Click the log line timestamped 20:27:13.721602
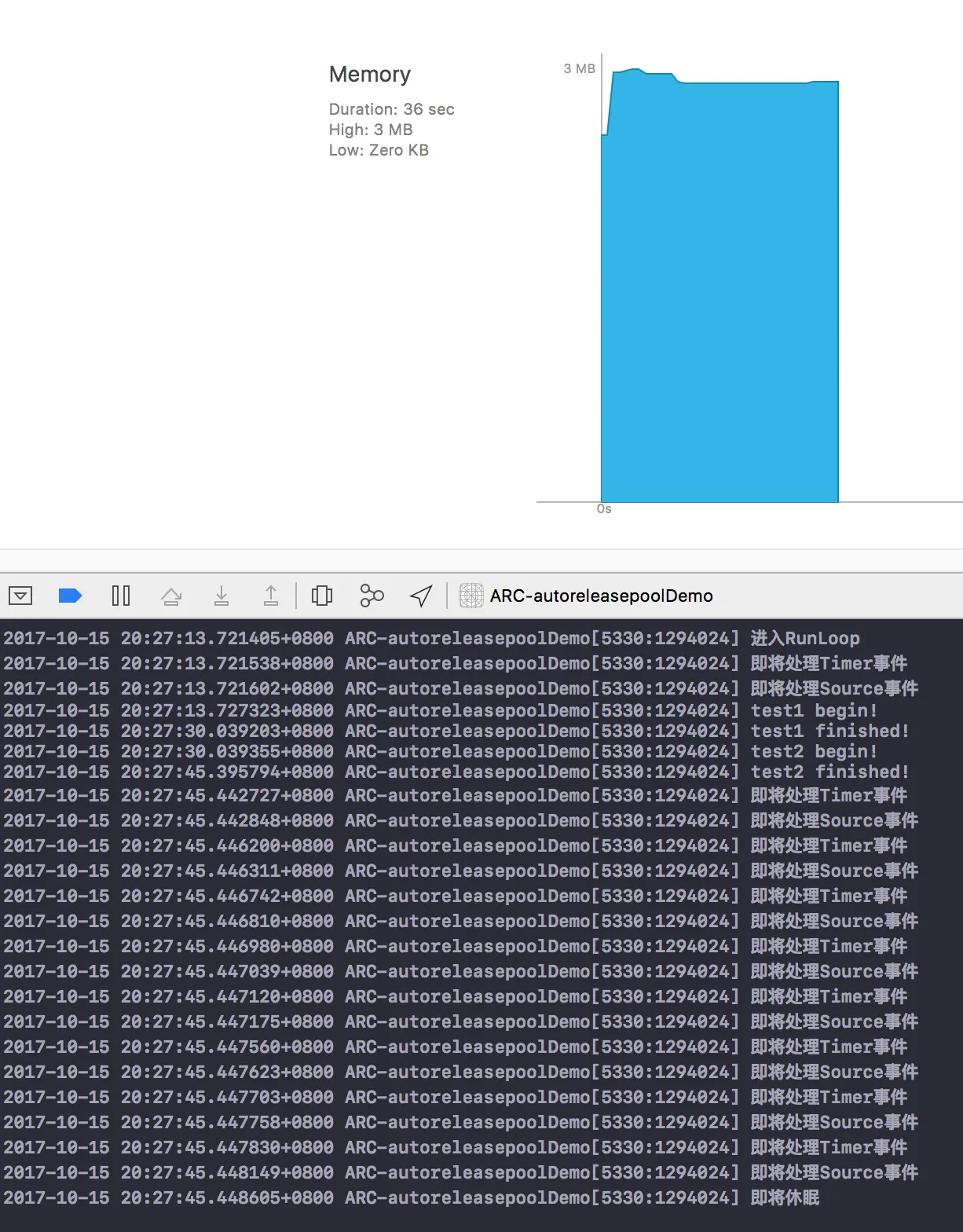 click(461, 688)
